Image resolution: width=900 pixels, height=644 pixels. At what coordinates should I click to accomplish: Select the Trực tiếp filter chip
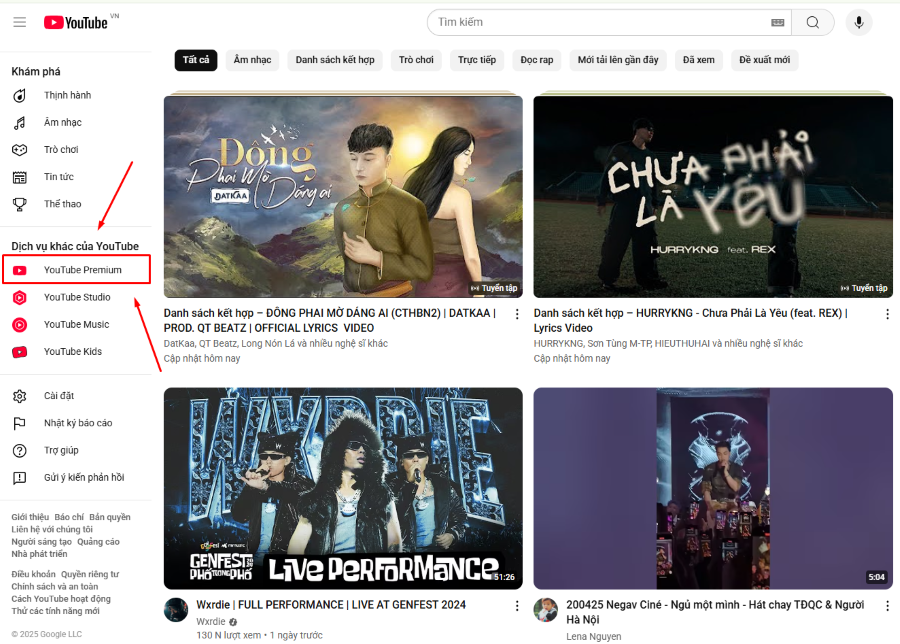(x=476, y=60)
